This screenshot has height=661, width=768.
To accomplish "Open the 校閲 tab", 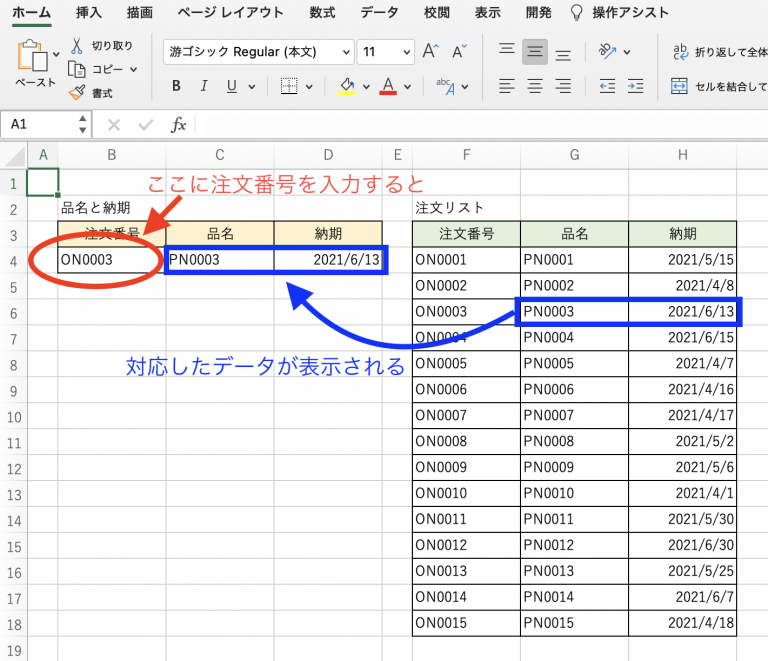I will 436,13.
